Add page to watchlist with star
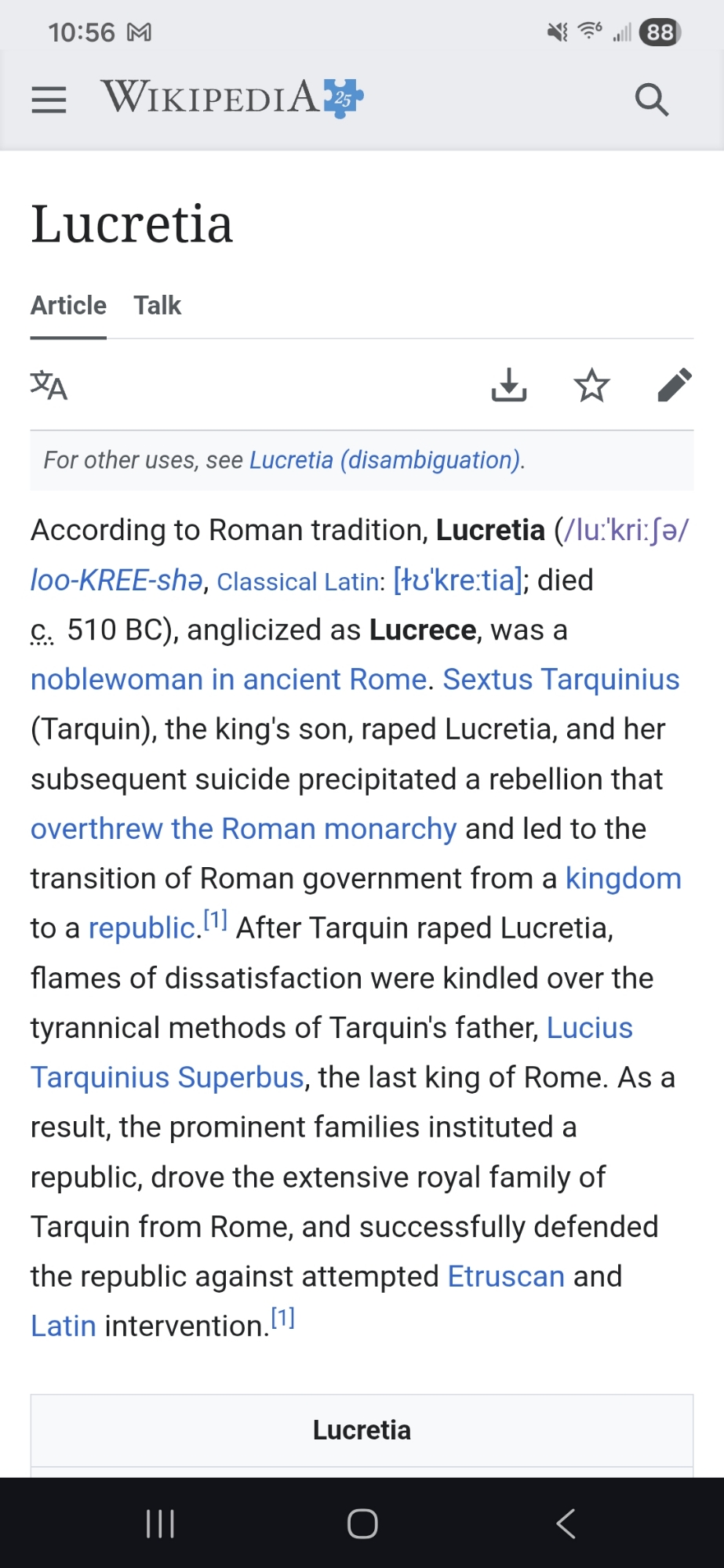 tap(591, 385)
